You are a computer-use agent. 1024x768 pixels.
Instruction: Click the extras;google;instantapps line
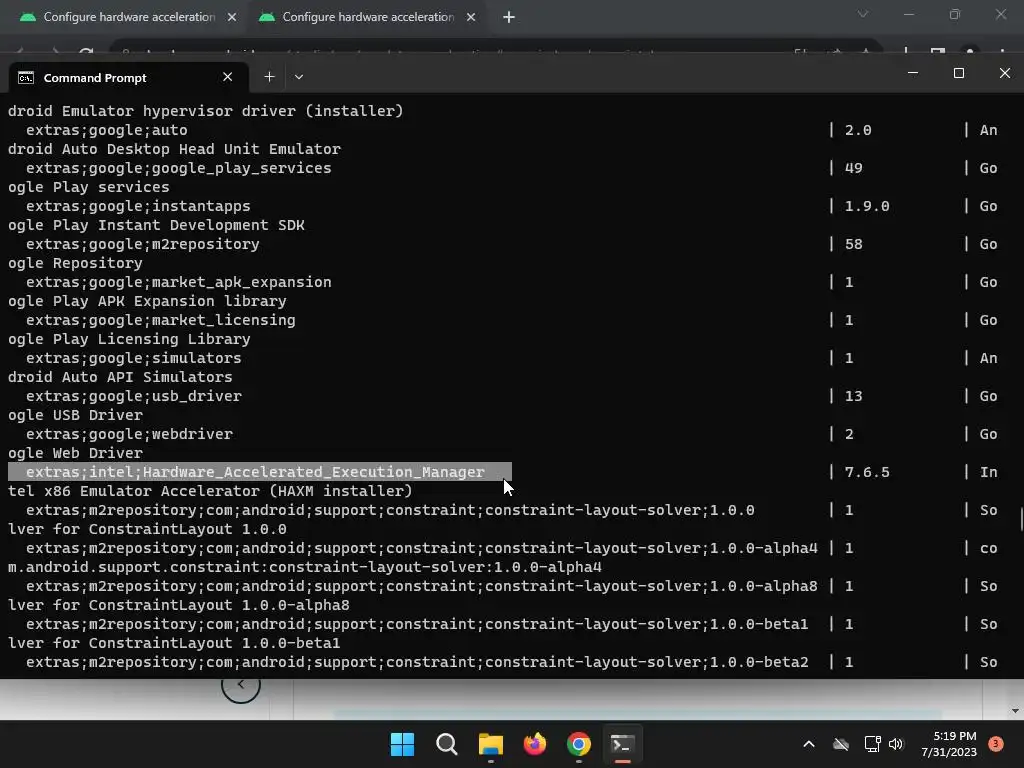(x=138, y=206)
